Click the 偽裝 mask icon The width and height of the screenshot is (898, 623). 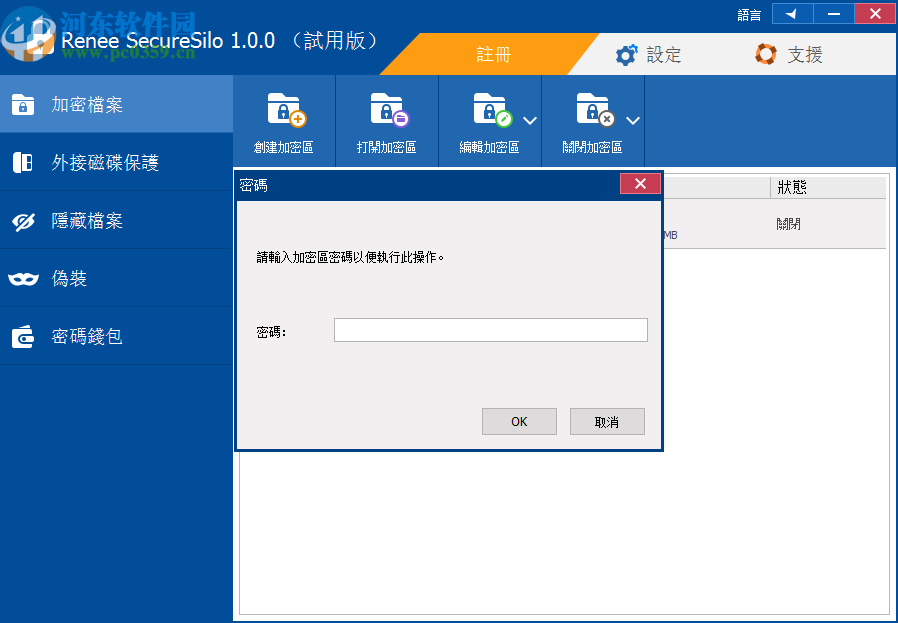pyautogui.click(x=22, y=278)
